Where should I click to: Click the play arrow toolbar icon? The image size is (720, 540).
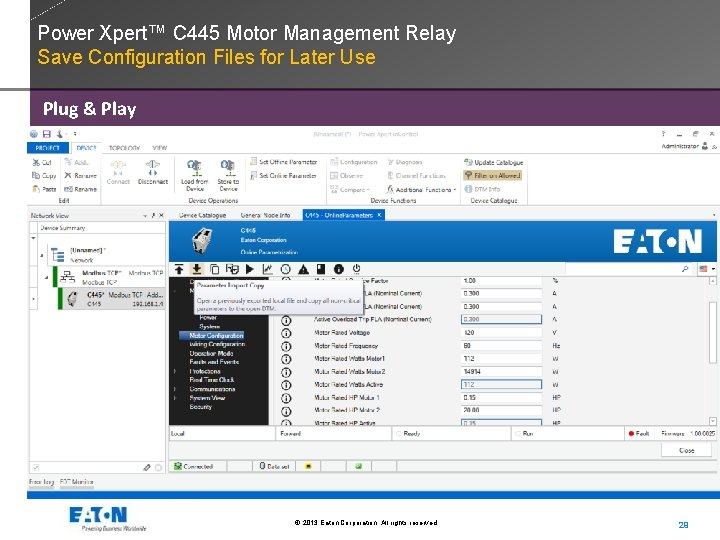coord(250,269)
